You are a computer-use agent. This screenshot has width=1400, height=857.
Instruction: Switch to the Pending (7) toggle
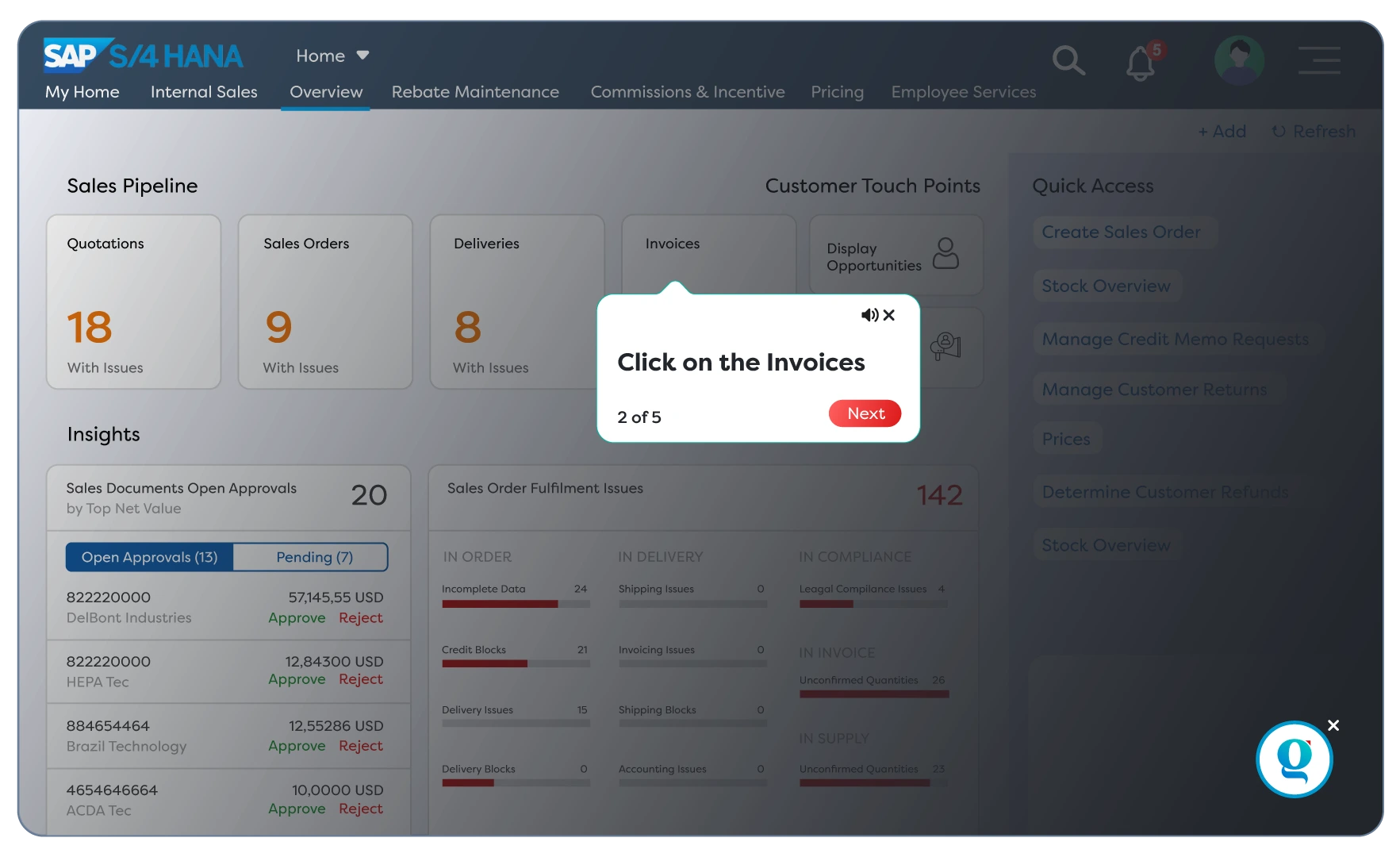coord(314,557)
